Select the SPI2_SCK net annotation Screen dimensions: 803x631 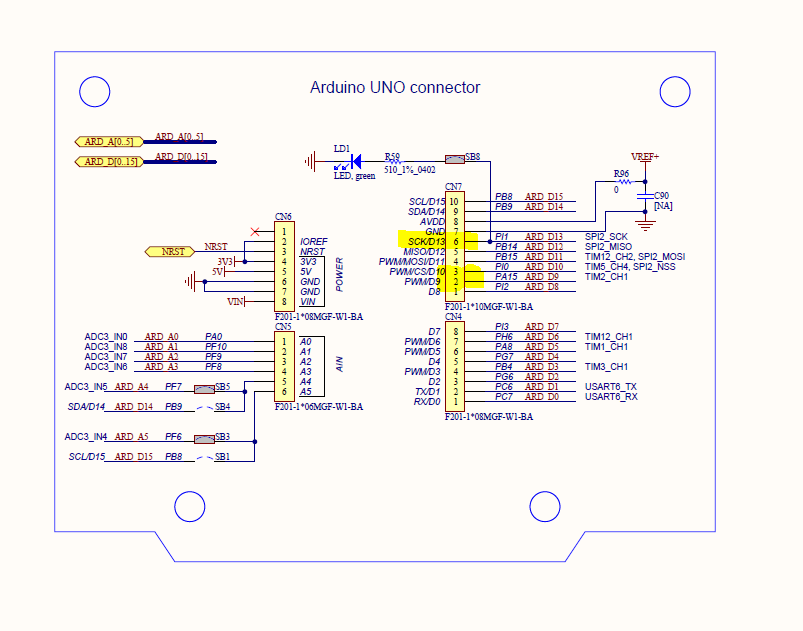(606, 237)
